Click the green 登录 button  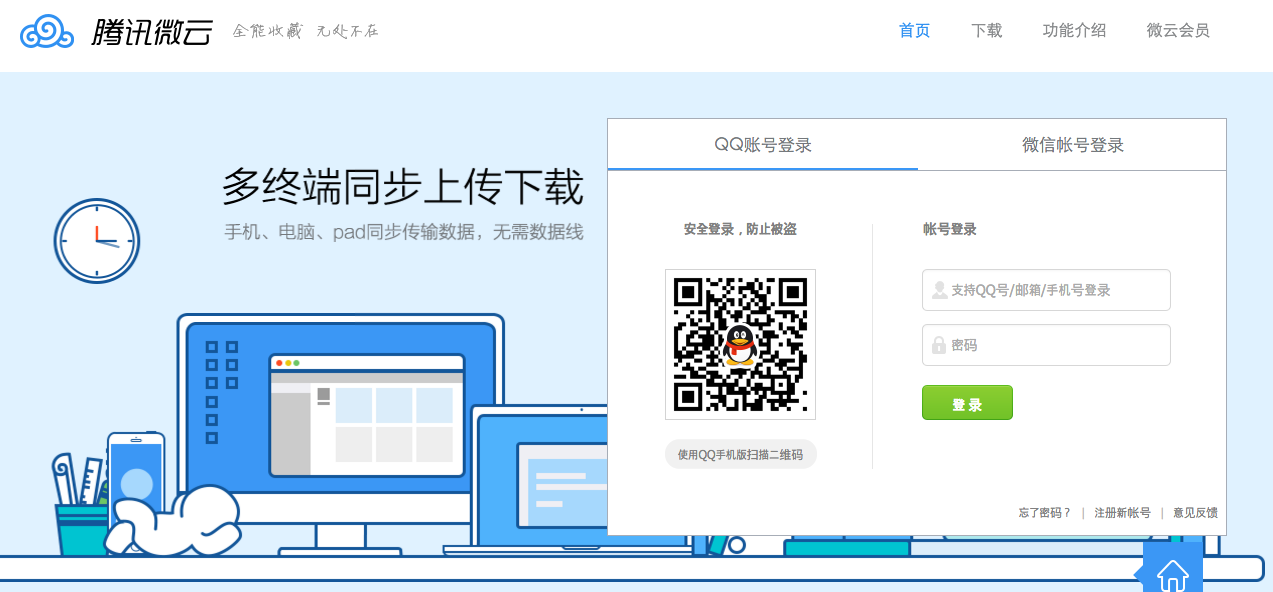pos(967,403)
